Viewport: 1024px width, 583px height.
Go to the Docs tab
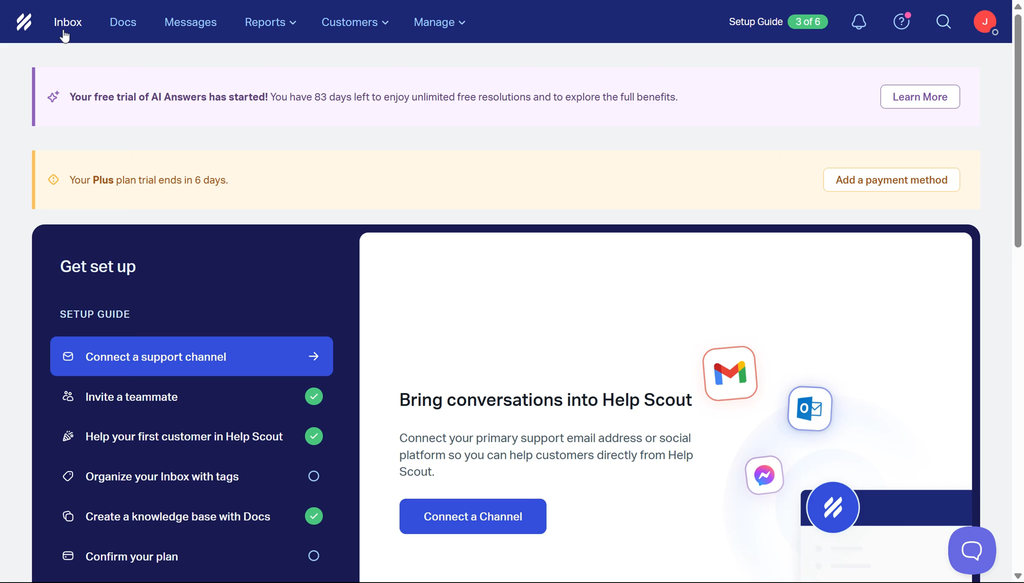click(x=123, y=22)
